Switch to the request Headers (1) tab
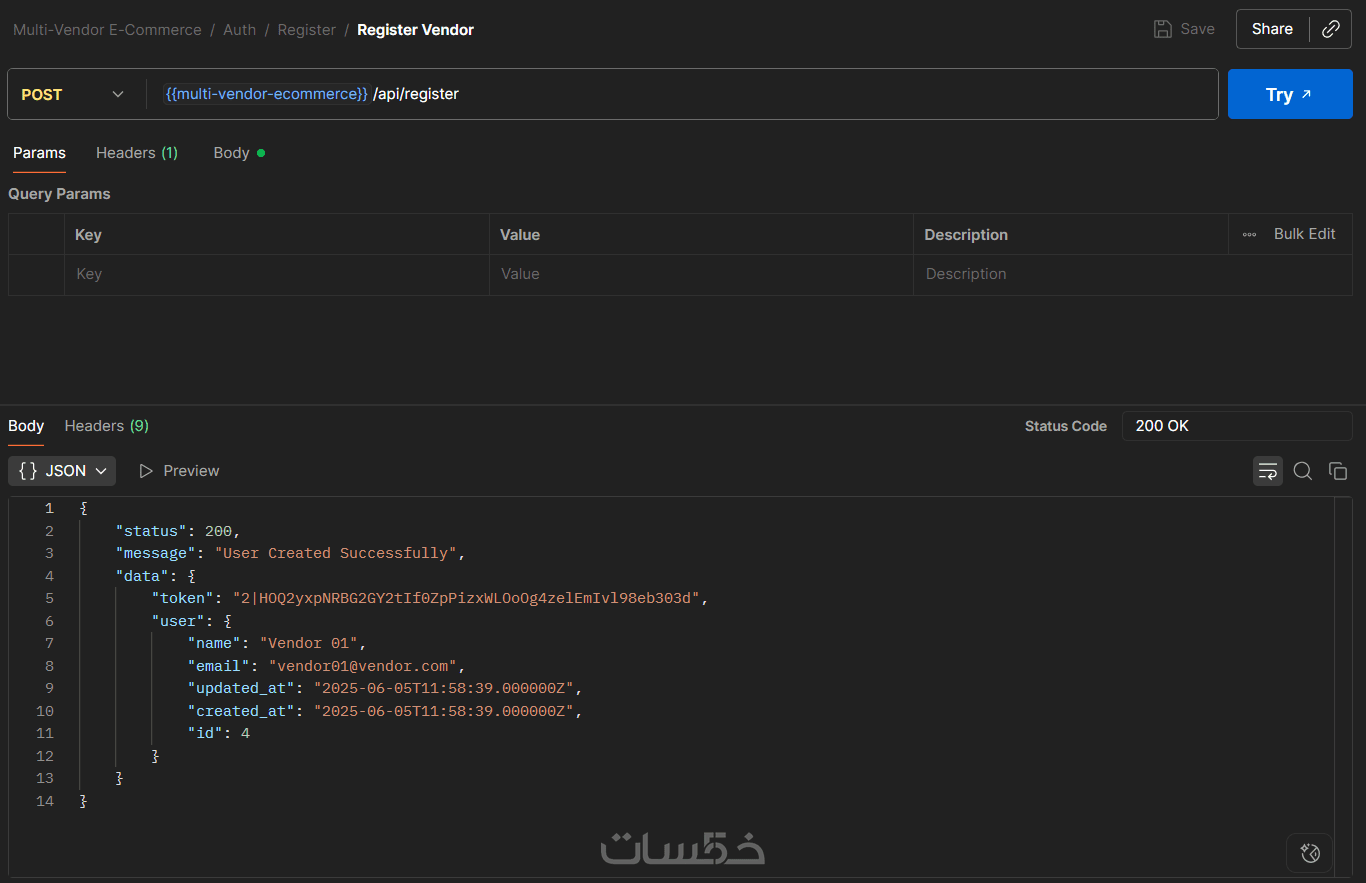The width and height of the screenshot is (1366, 883). [137, 153]
